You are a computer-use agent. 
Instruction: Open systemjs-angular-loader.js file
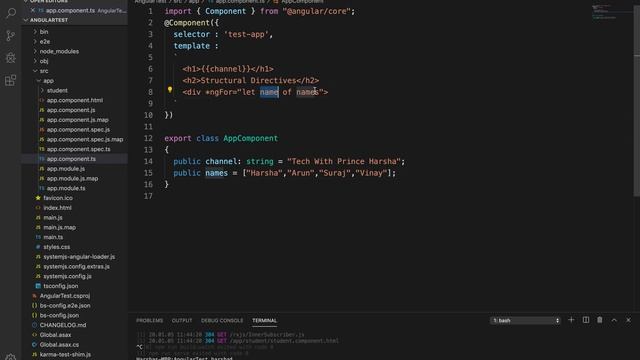click(x=79, y=257)
